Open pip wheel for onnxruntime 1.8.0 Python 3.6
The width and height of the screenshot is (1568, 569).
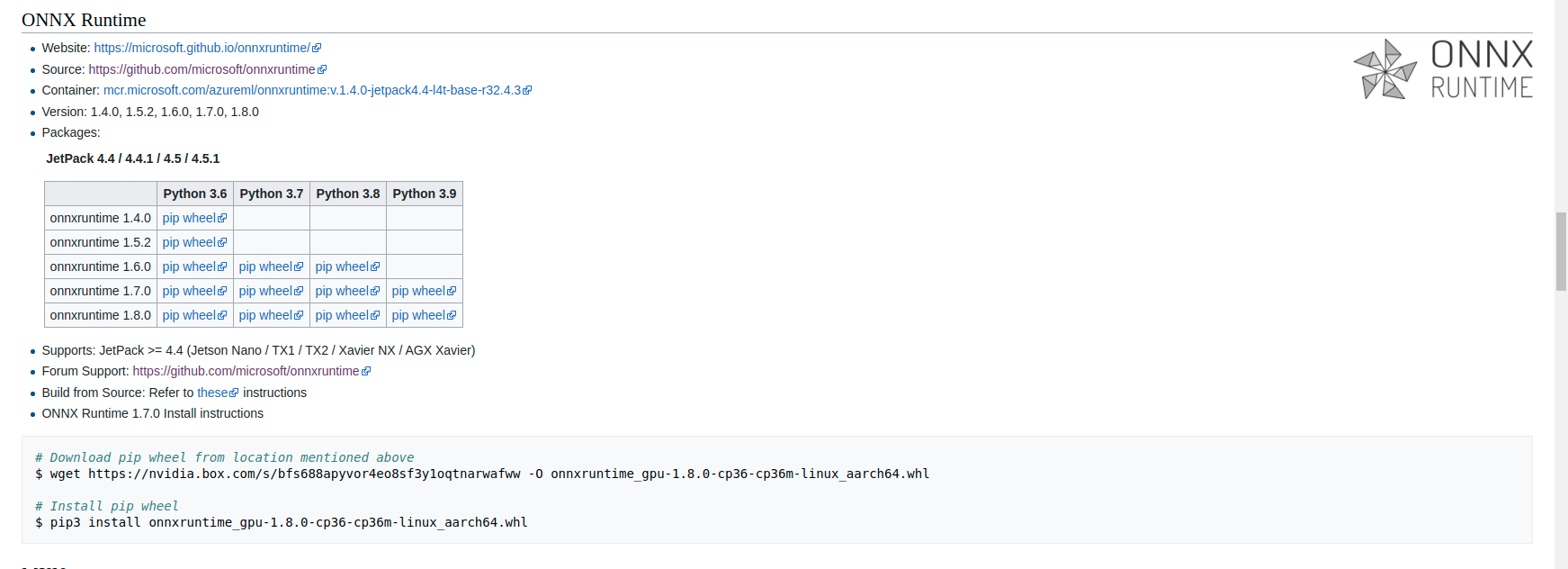coord(188,315)
